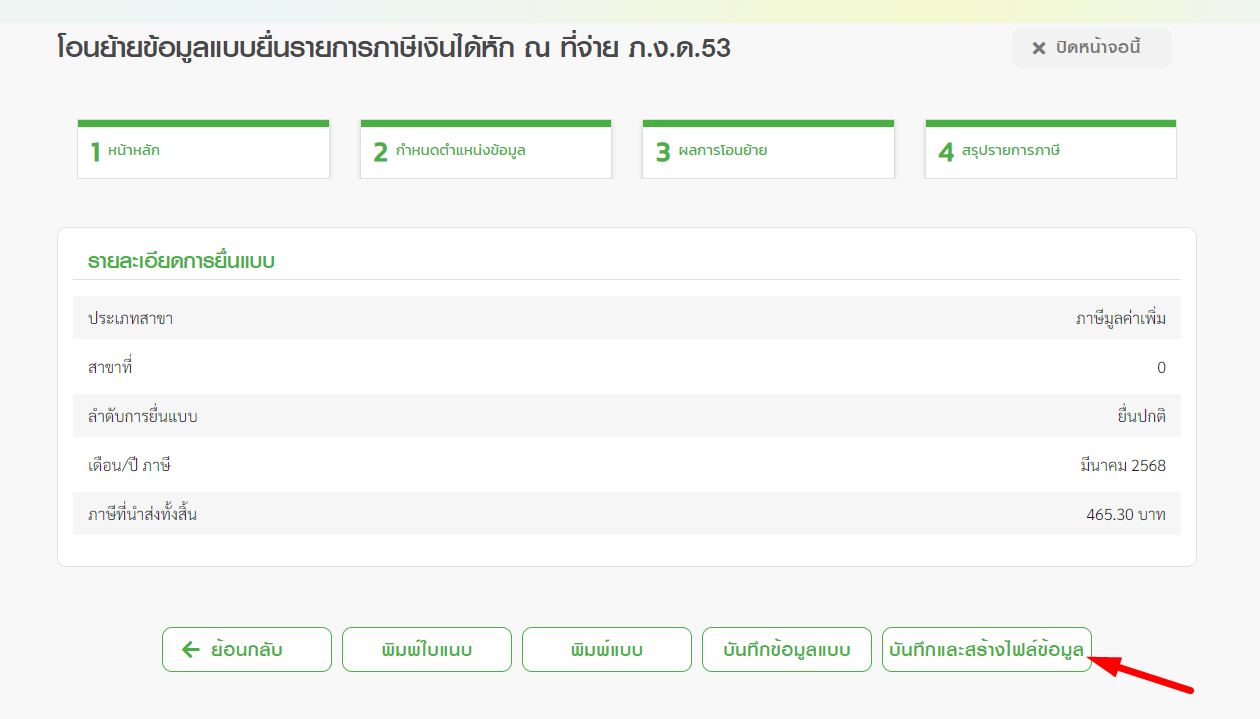Click the 465.30 บาท total tax amount

tap(1126, 515)
